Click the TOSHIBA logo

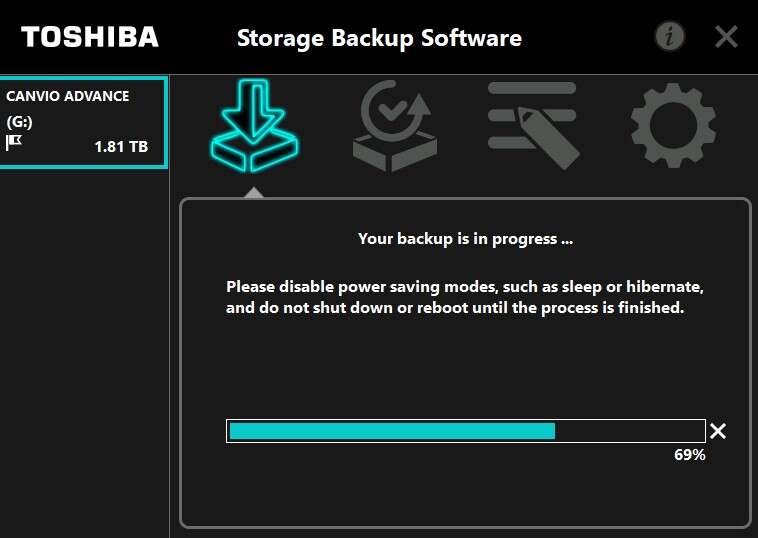click(90, 37)
